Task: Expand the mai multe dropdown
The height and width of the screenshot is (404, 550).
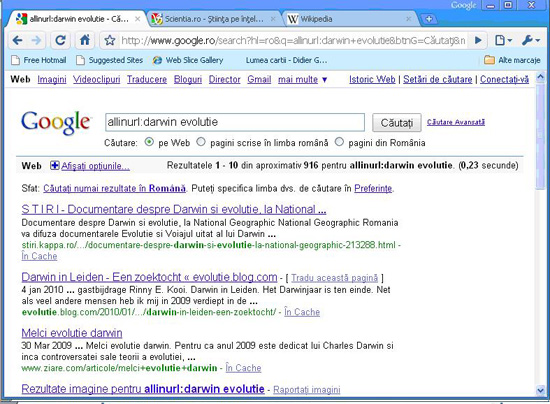Action: (x=302, y=80)
